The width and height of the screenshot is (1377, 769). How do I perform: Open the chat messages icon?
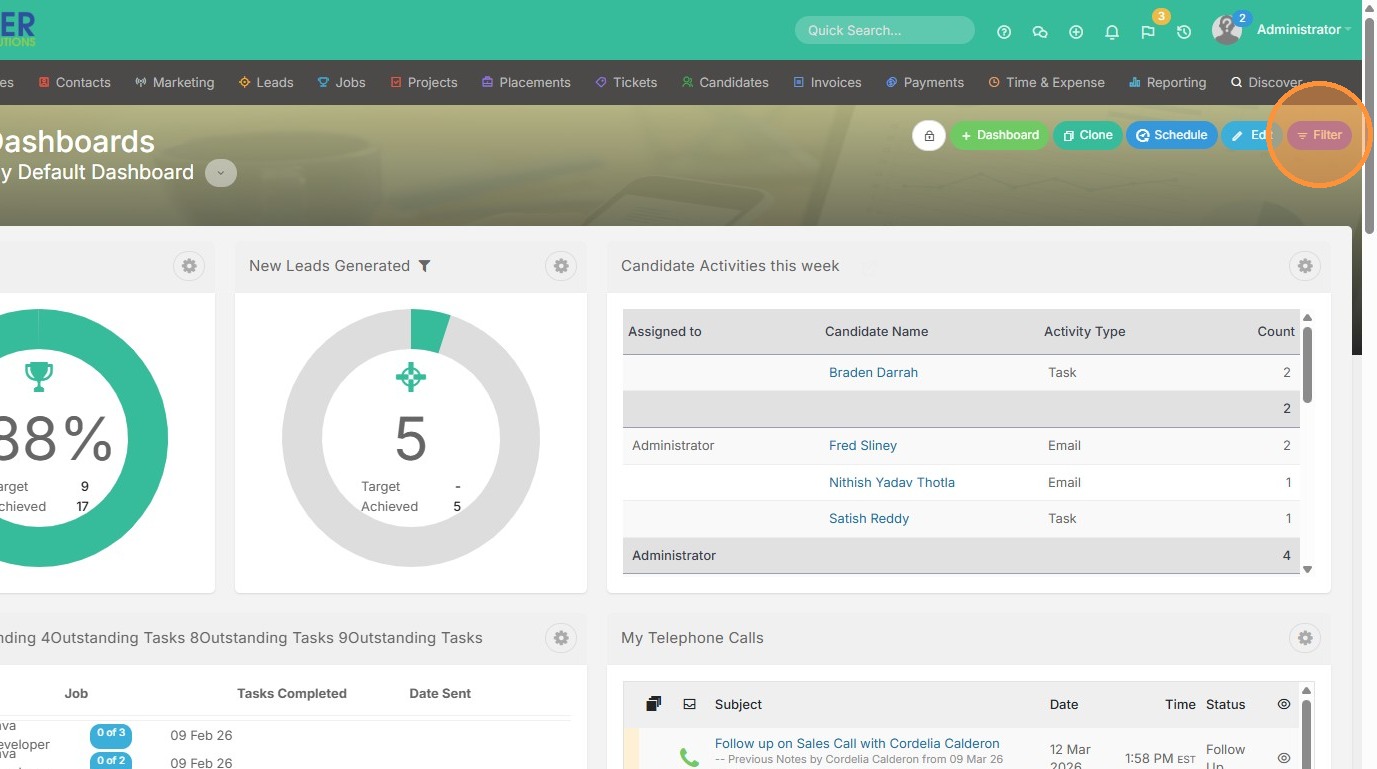point(1040,32)
